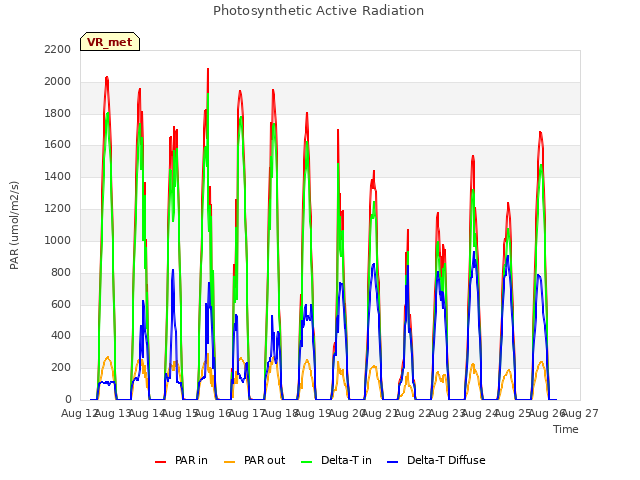Click the 1800 y-axis tick value
The image size is (640, 480).
[58, 113]
